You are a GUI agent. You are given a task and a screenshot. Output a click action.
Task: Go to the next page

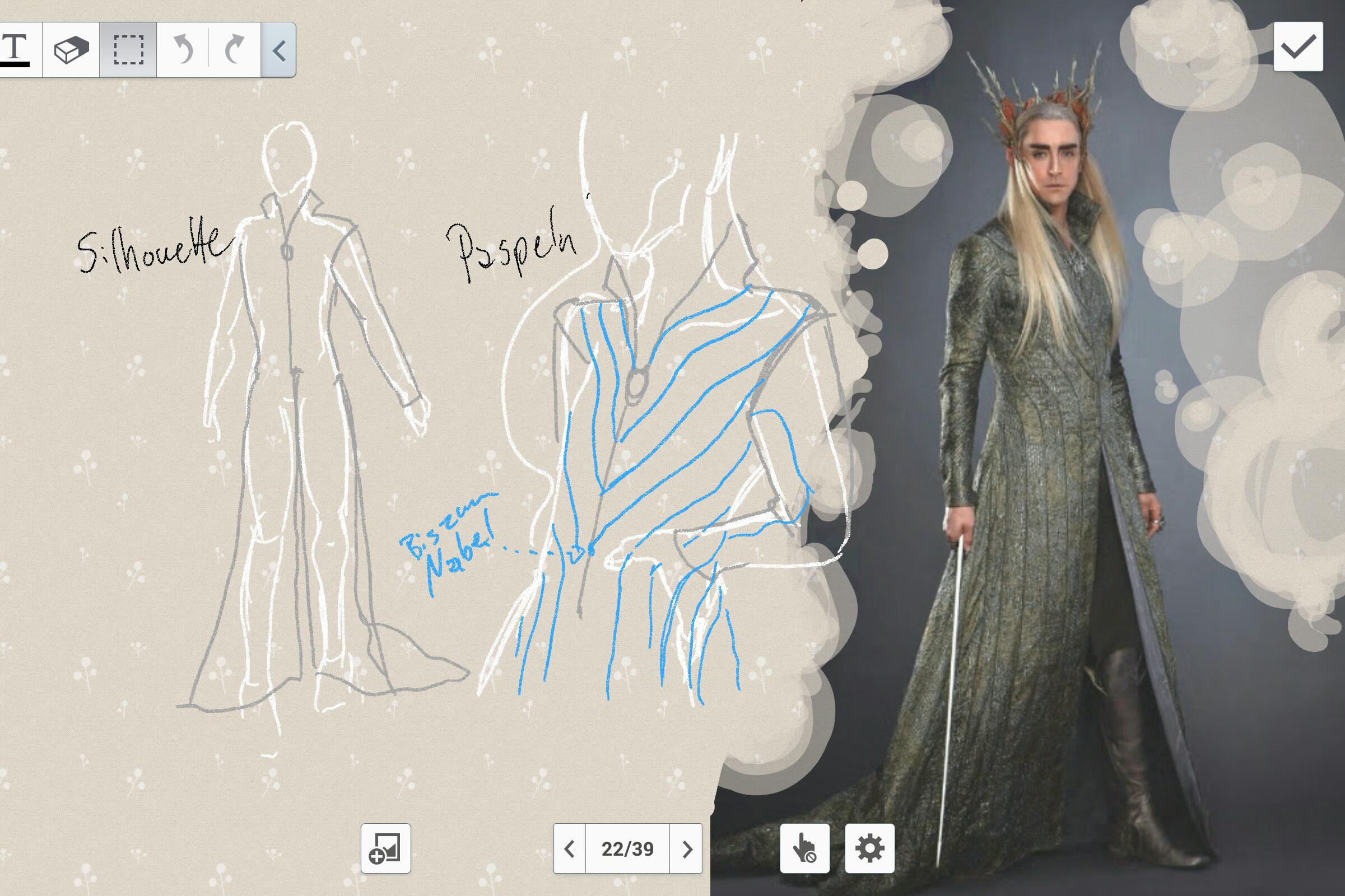pyautogui.click(x=686, y=848)
